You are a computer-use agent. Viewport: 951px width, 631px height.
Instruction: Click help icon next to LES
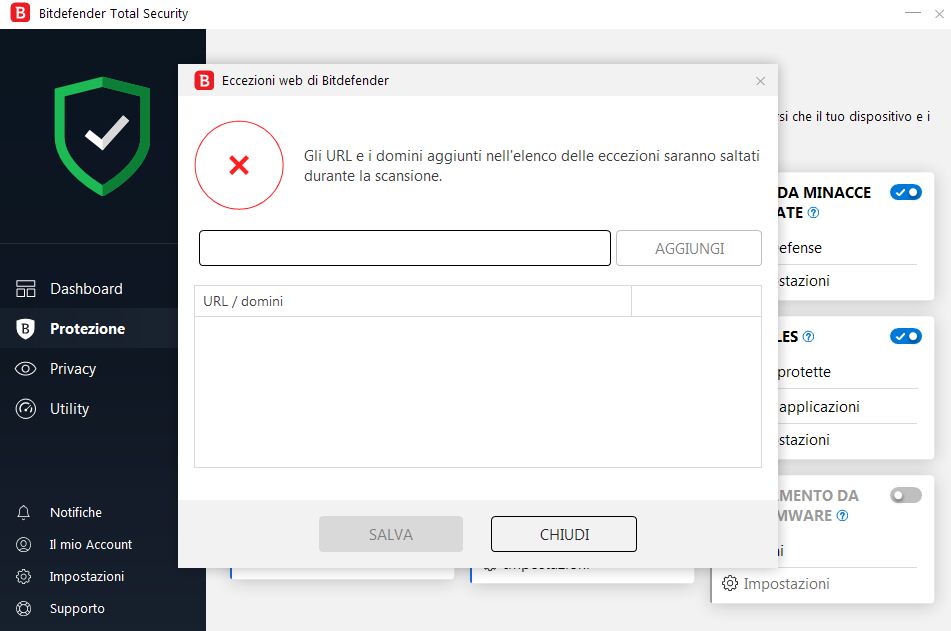click(808, 337)
